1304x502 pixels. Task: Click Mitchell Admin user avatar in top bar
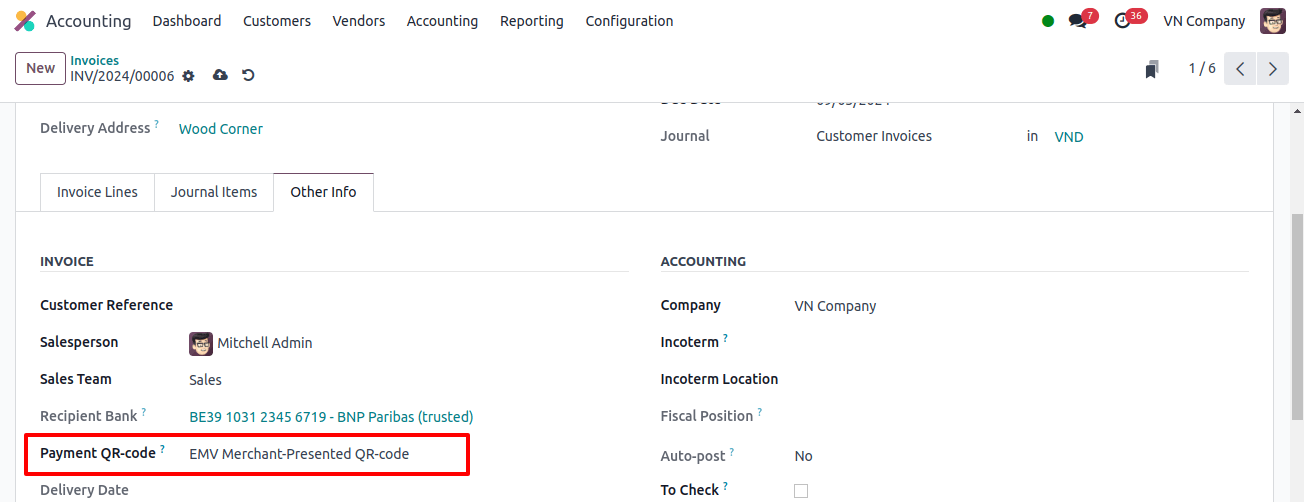(x=1273, y=21)
